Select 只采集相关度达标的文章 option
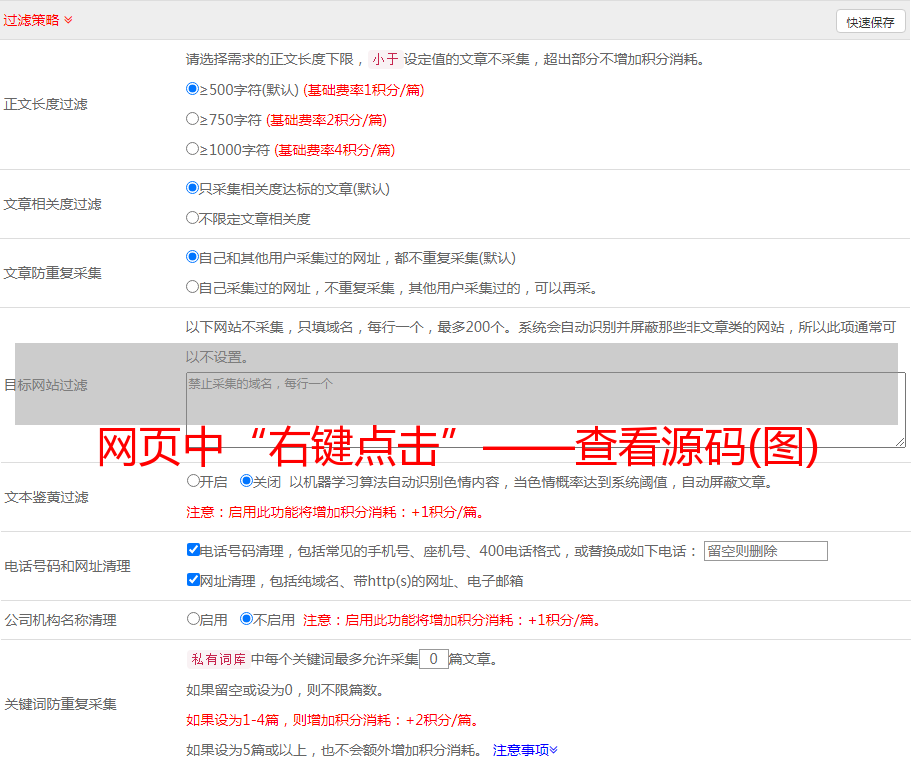This screenshot has height=768, width=912. point(193,188)
